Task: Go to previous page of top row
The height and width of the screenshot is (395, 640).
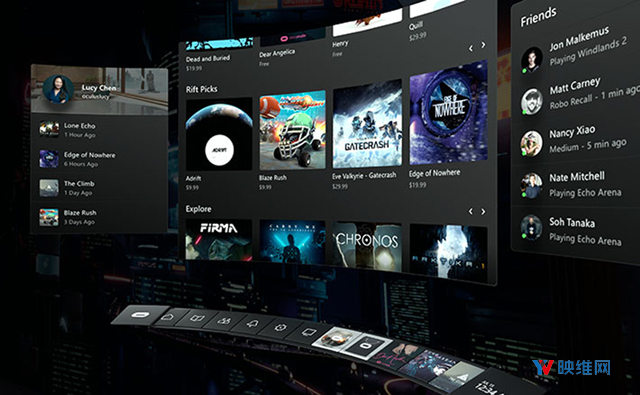Action: click(471, 48)
